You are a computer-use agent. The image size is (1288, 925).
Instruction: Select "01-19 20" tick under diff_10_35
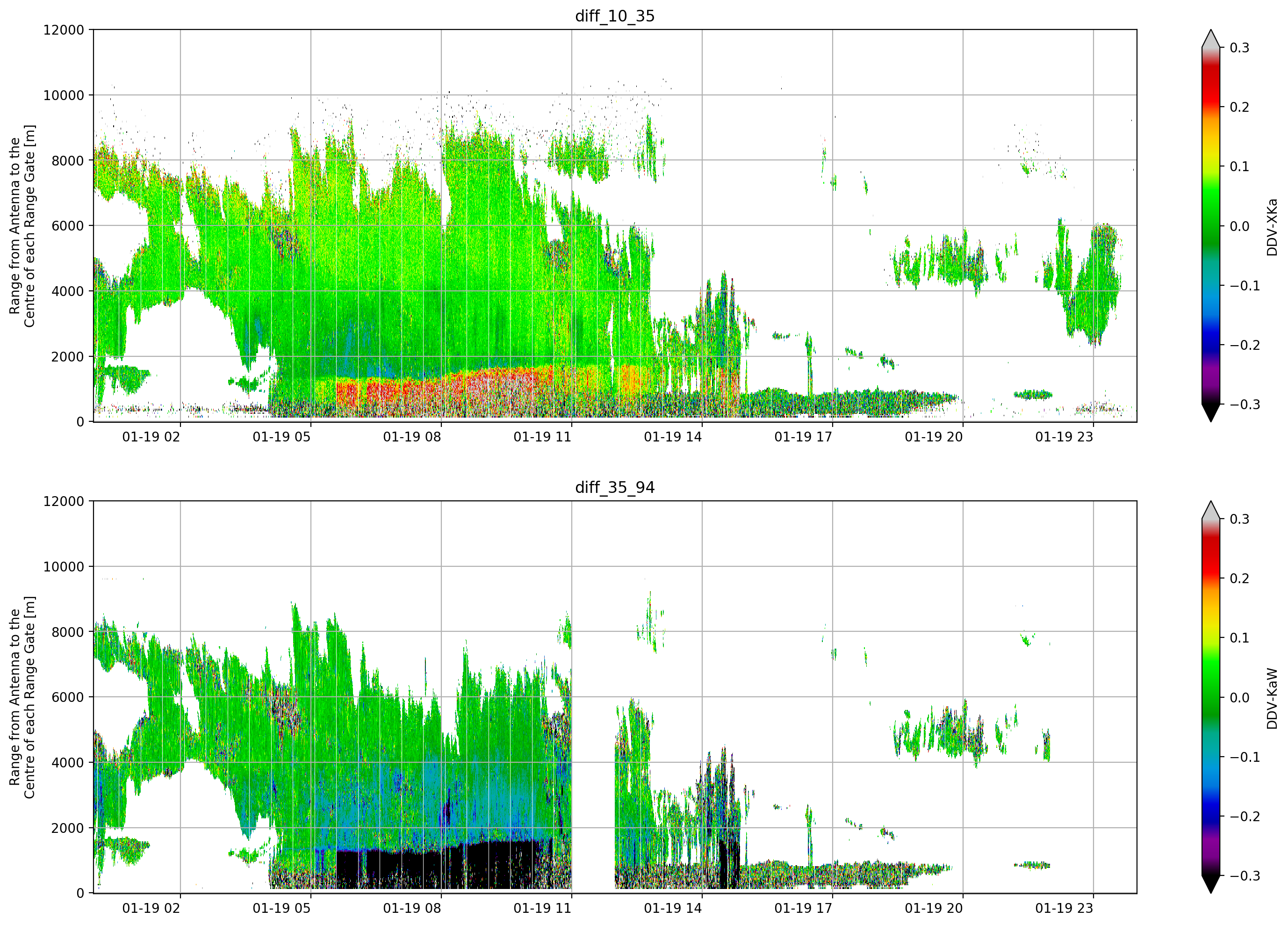tap(934, 437)
